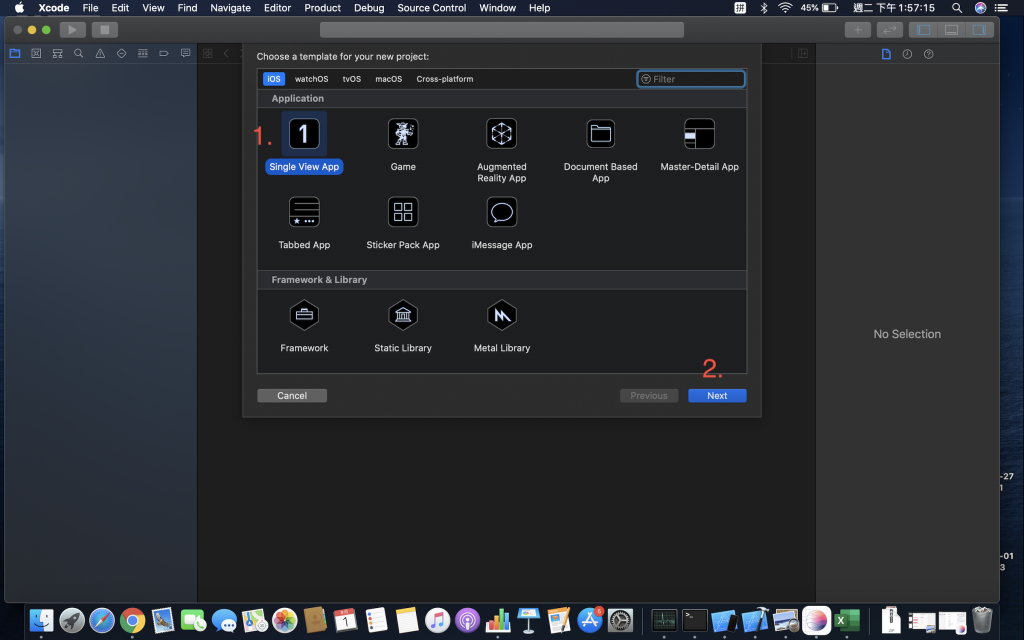The height and width of the screenshot is (640, 1024).
Task: Toggle the left navigator panel visibility
Action: [923, 29]
